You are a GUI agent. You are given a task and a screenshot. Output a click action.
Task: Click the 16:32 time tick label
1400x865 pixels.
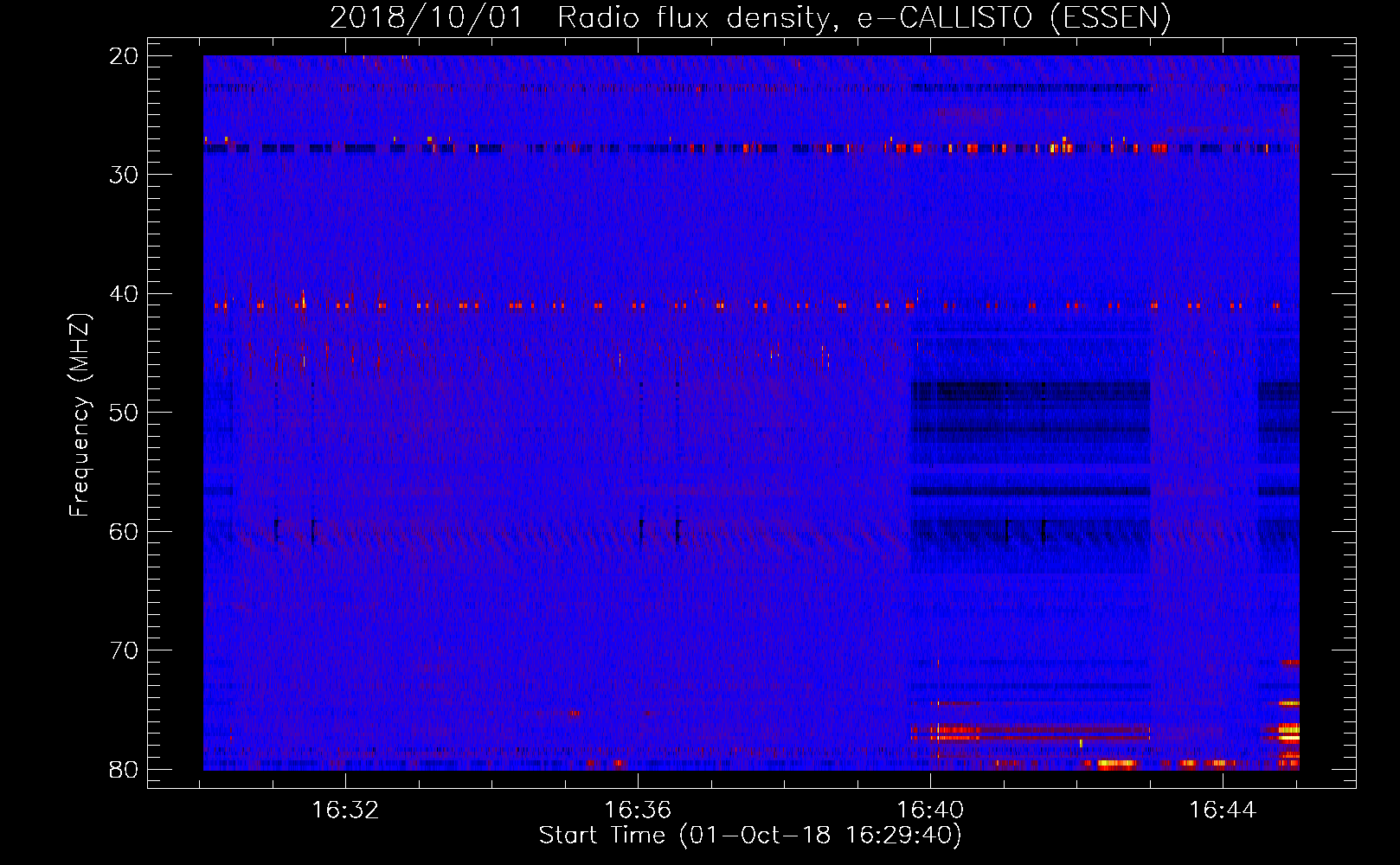[345, 810]
